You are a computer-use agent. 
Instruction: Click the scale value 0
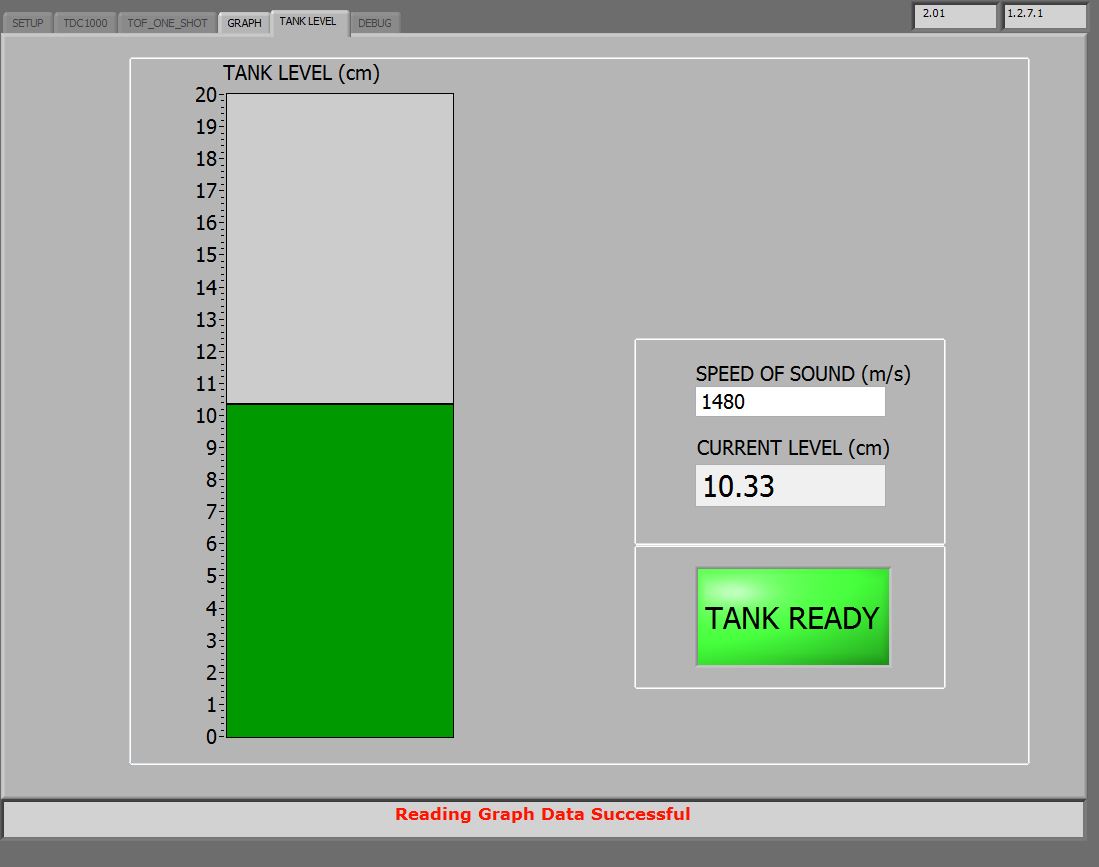coord(211,737)
